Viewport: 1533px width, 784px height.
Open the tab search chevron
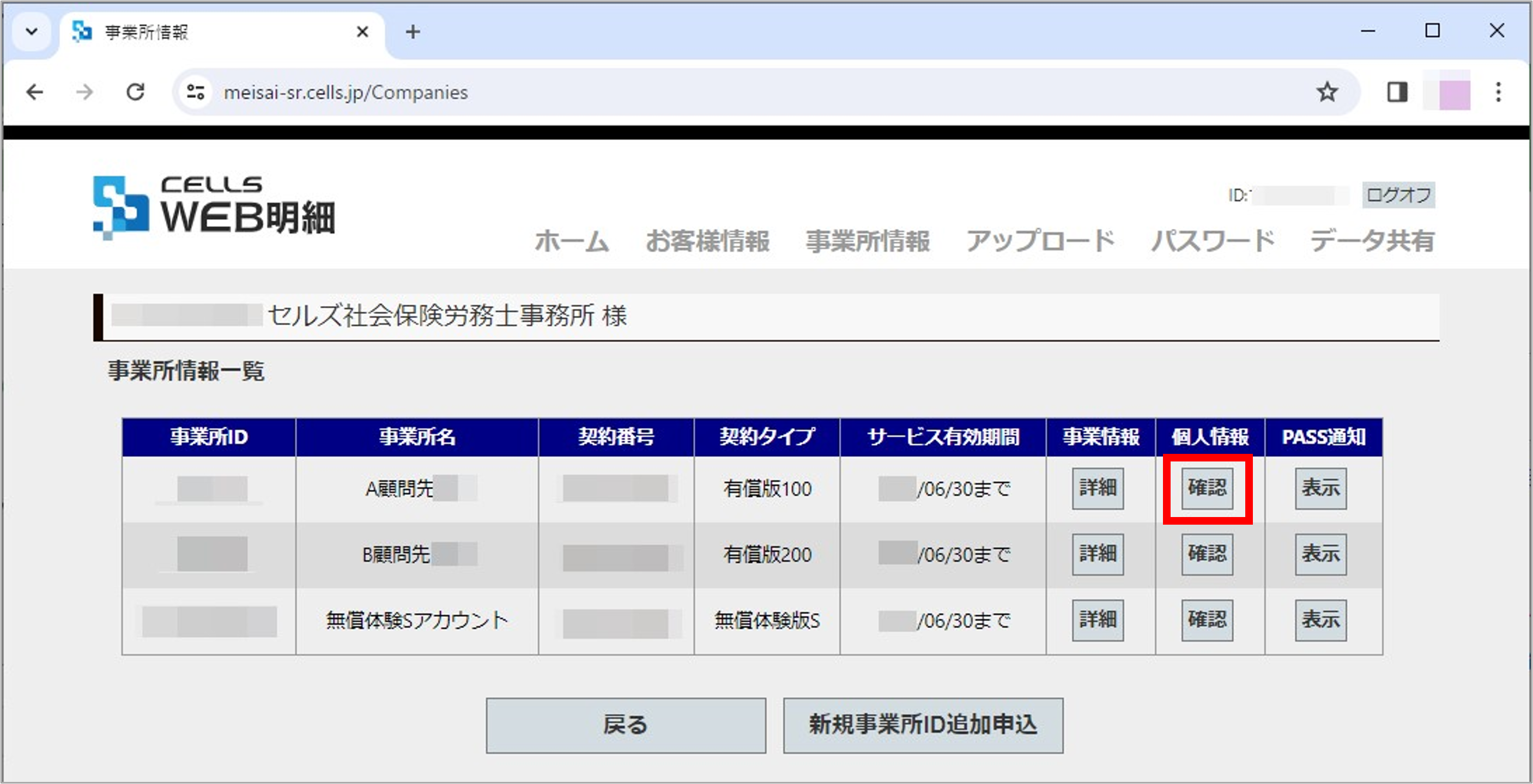(x=31, y=32)
